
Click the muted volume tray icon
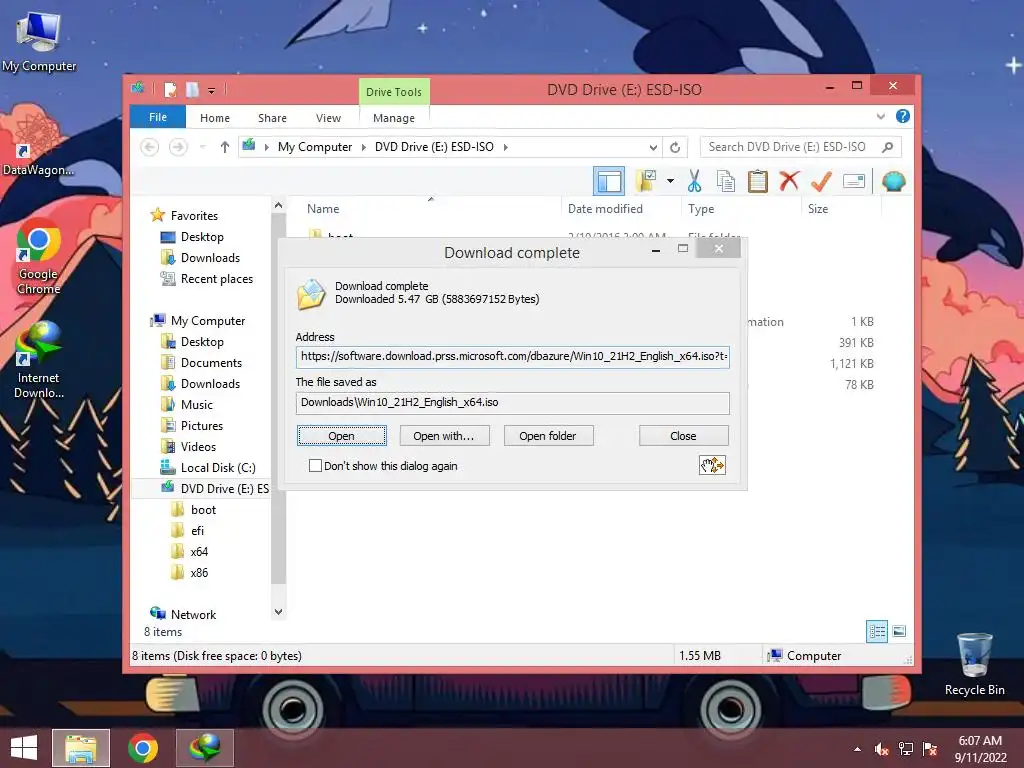pyautogui.click(x=881, y=749)
